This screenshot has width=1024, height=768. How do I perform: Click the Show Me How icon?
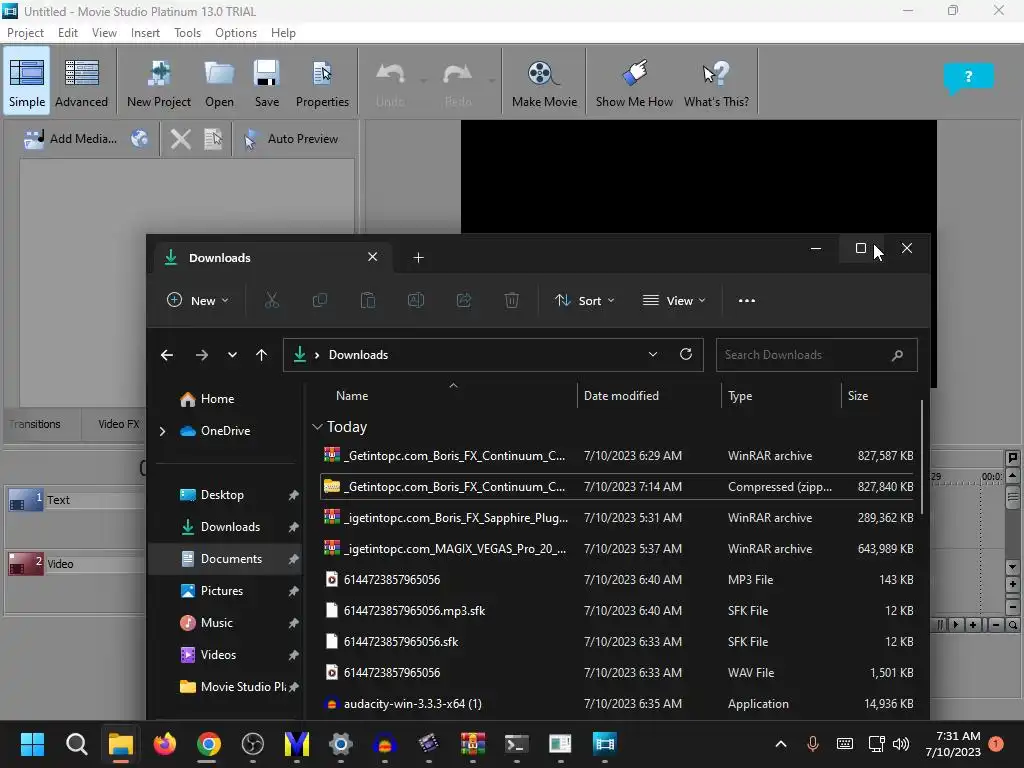(634, 82)
